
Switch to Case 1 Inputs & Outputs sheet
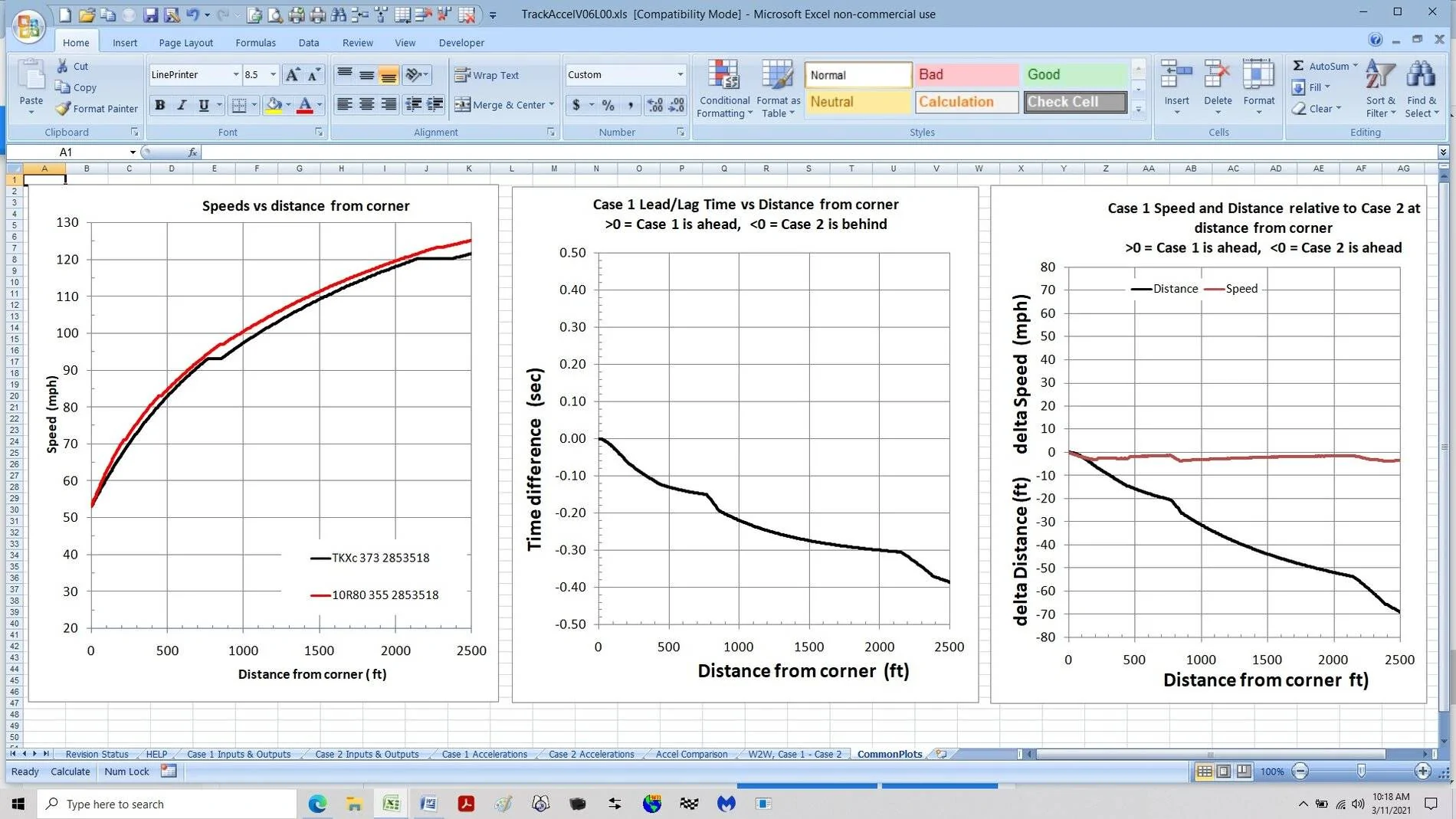point(239,754)
